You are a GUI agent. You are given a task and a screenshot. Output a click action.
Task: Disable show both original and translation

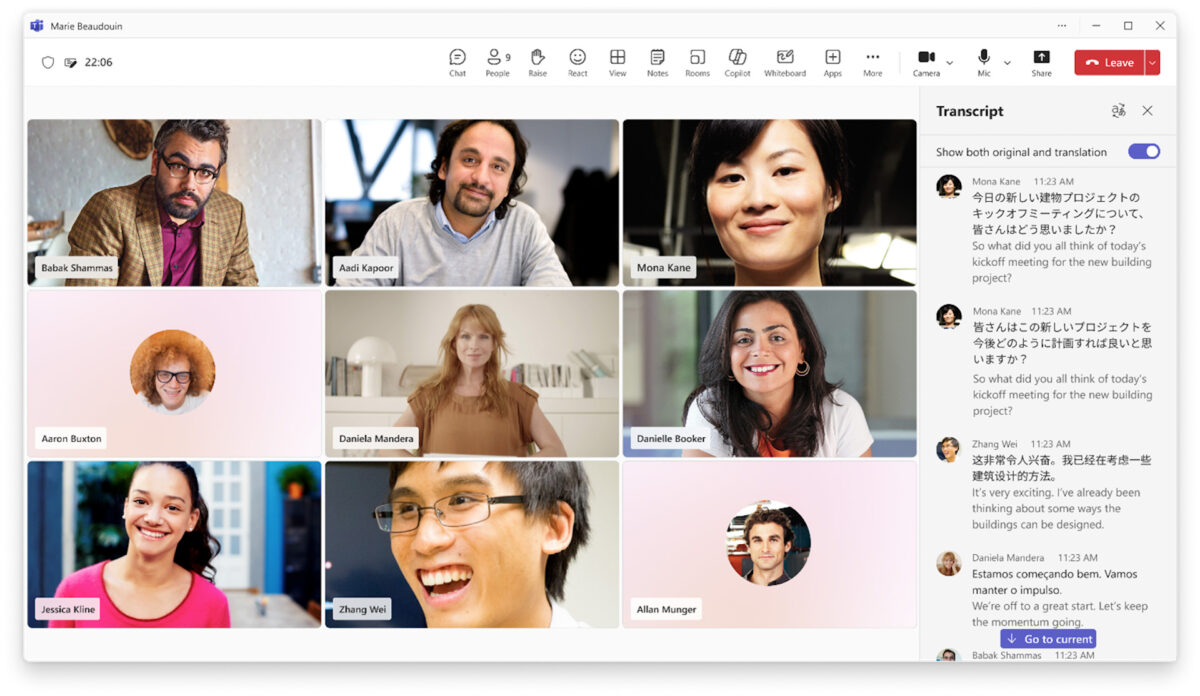1143,152
